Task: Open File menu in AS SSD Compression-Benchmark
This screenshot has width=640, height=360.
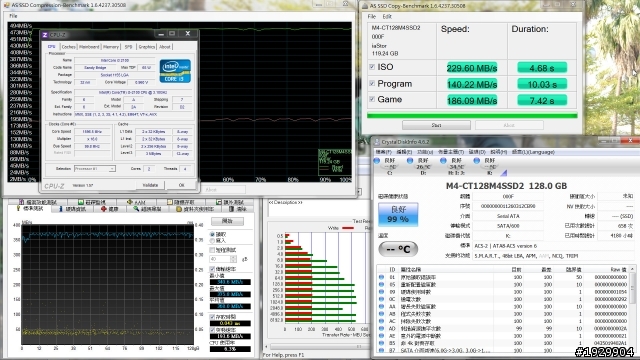Action: [13, 16]
